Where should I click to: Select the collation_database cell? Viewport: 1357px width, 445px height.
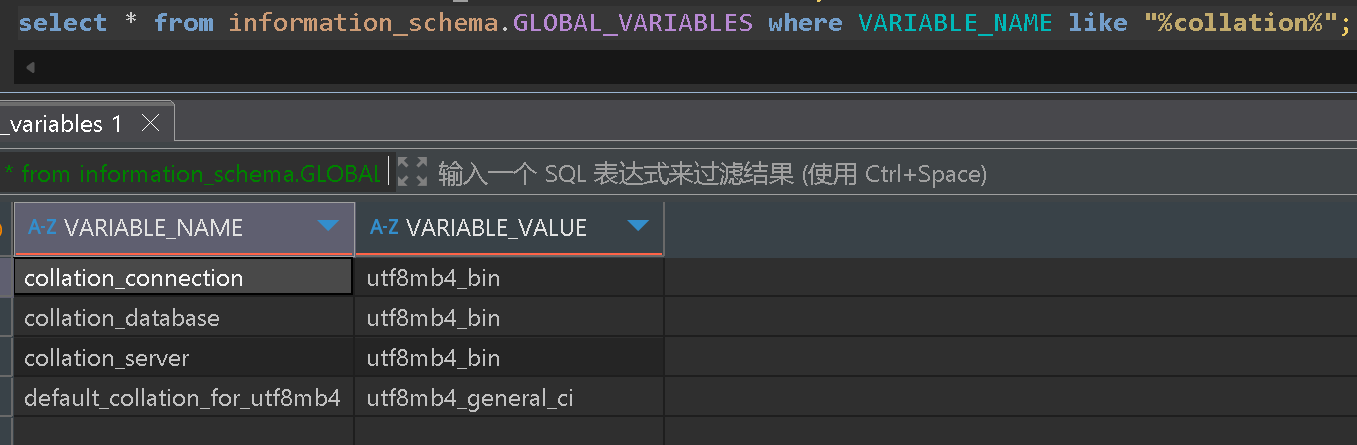[183, 318]
